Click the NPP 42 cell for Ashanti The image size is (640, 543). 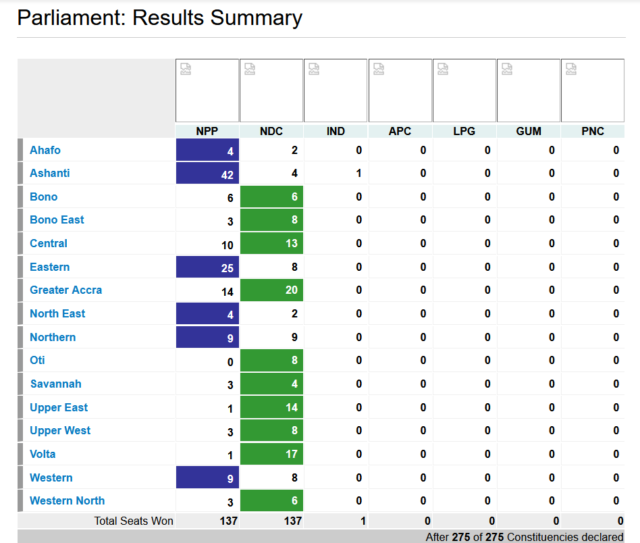[207, 173]
